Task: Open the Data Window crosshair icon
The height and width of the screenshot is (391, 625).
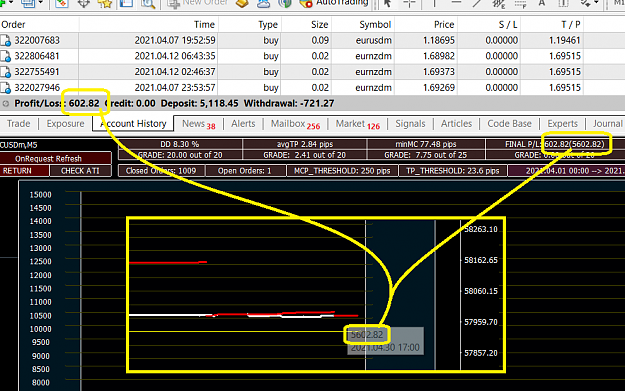Action: (84, 3)
